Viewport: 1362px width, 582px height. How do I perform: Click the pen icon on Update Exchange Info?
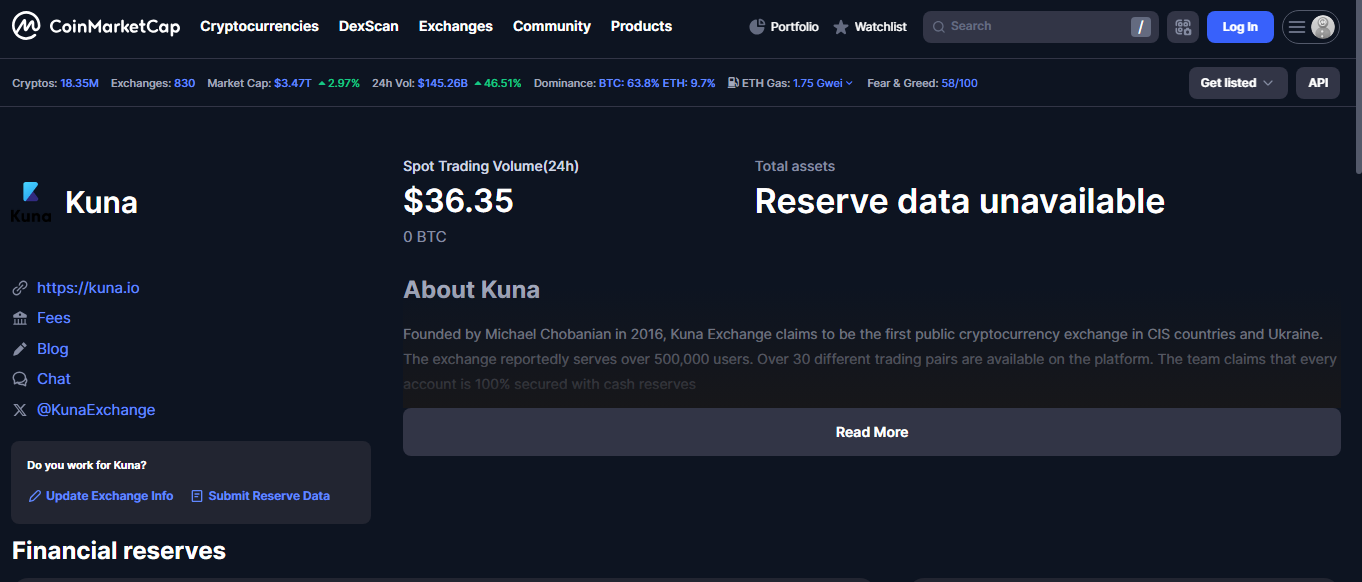pos(35,496)
